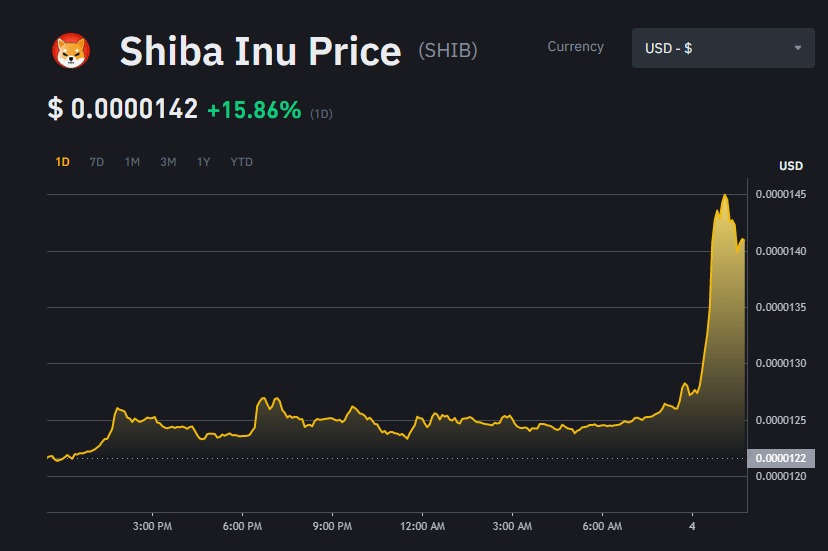Click the 0.0000145 y-axis label

(x=780, y=194)
